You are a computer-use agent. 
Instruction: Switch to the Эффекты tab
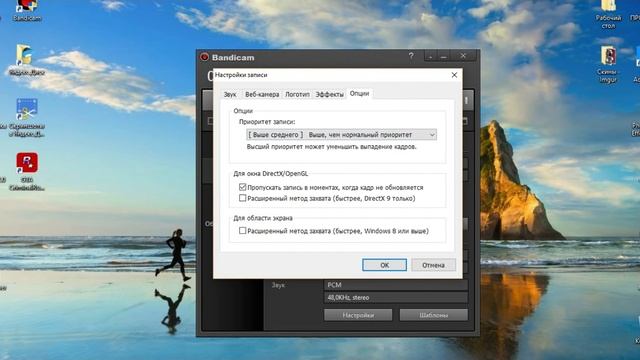pos(329,94)
